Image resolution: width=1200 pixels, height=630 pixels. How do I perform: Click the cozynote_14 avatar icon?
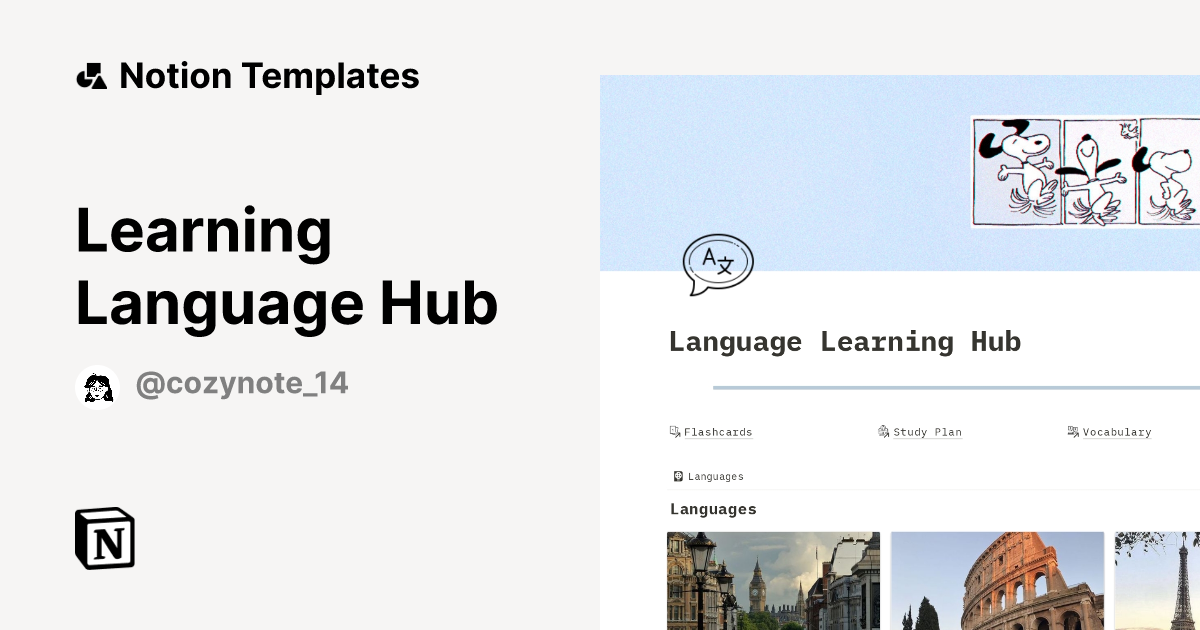[97, 386]
